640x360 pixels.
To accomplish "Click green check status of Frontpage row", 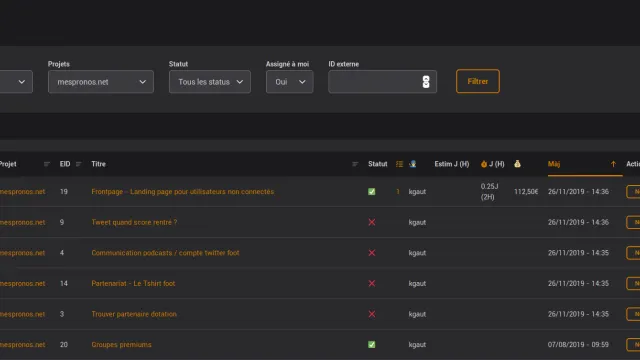I will click(371, 191).
